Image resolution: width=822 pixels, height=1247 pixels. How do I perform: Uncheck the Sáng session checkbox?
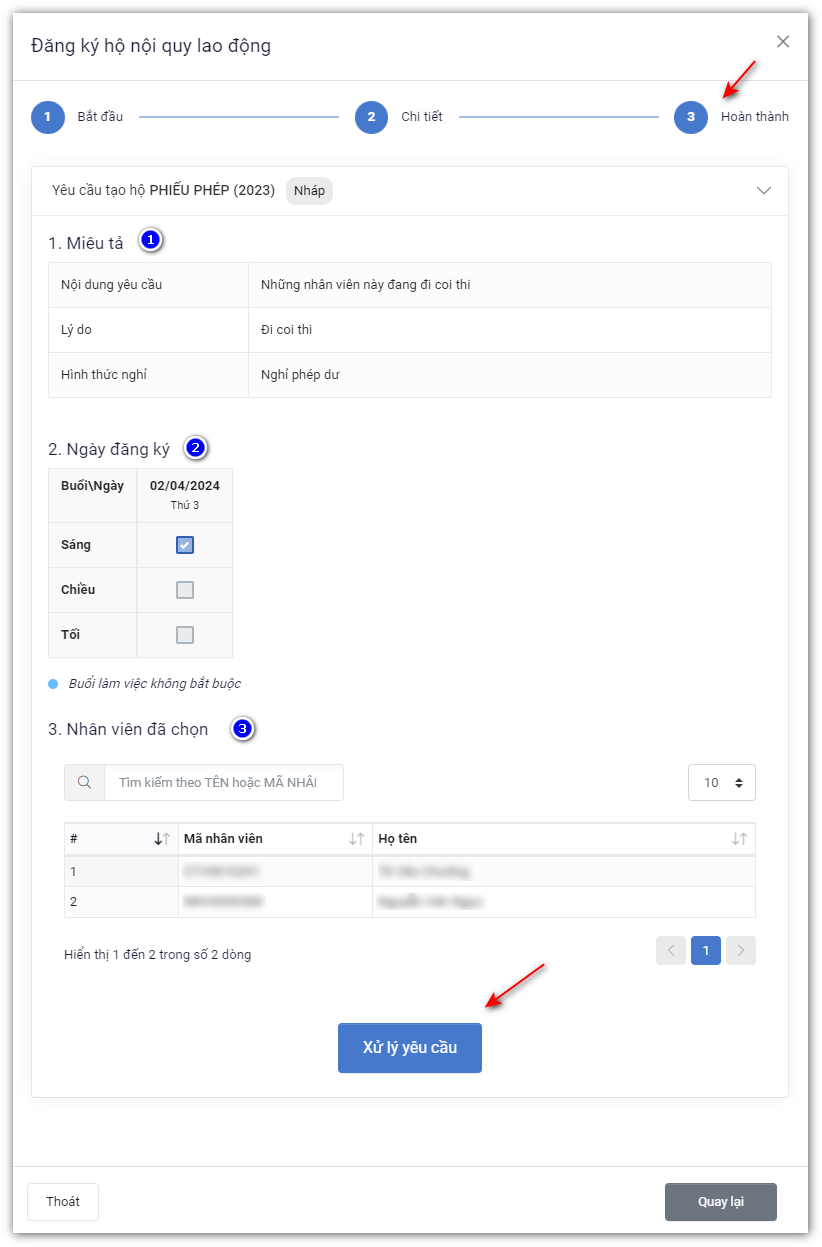coord(185,545)
